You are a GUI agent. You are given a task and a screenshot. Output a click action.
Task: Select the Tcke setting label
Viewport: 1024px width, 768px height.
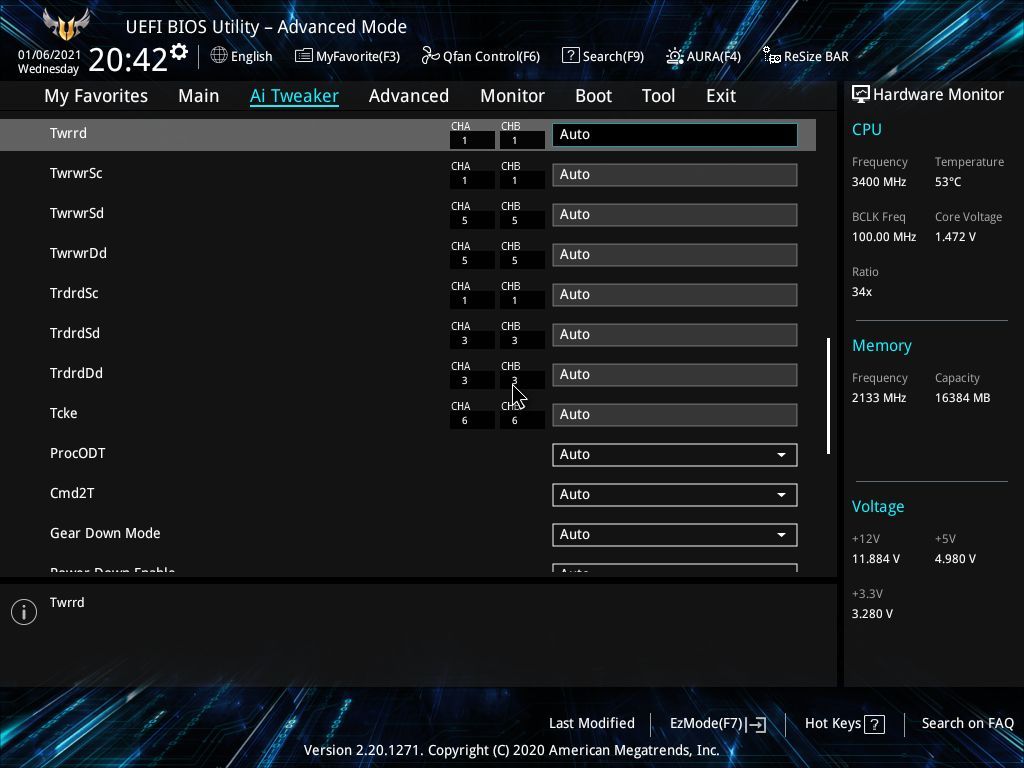click(x=63, y=413)
